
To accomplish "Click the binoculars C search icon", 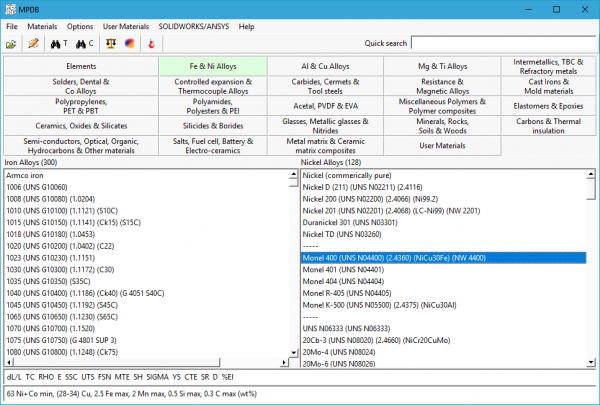I will (85, 44).
